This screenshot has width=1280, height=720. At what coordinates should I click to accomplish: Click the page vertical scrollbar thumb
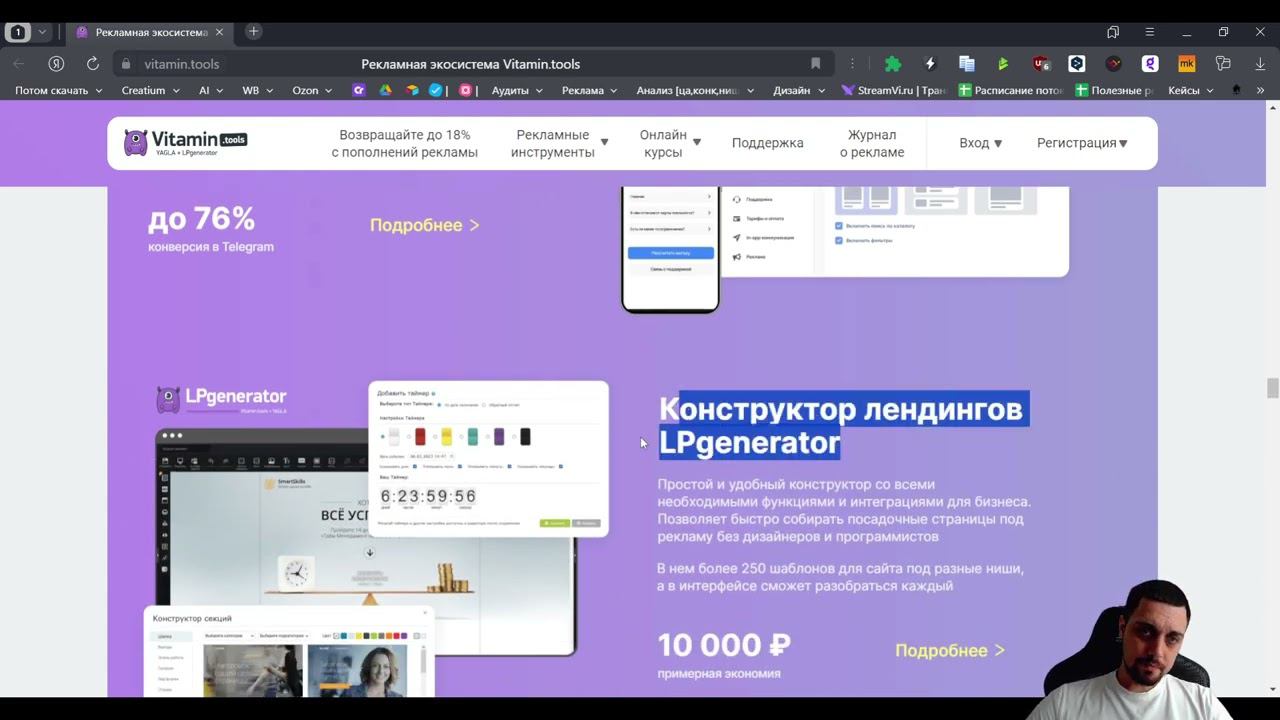coord(1273,388)
